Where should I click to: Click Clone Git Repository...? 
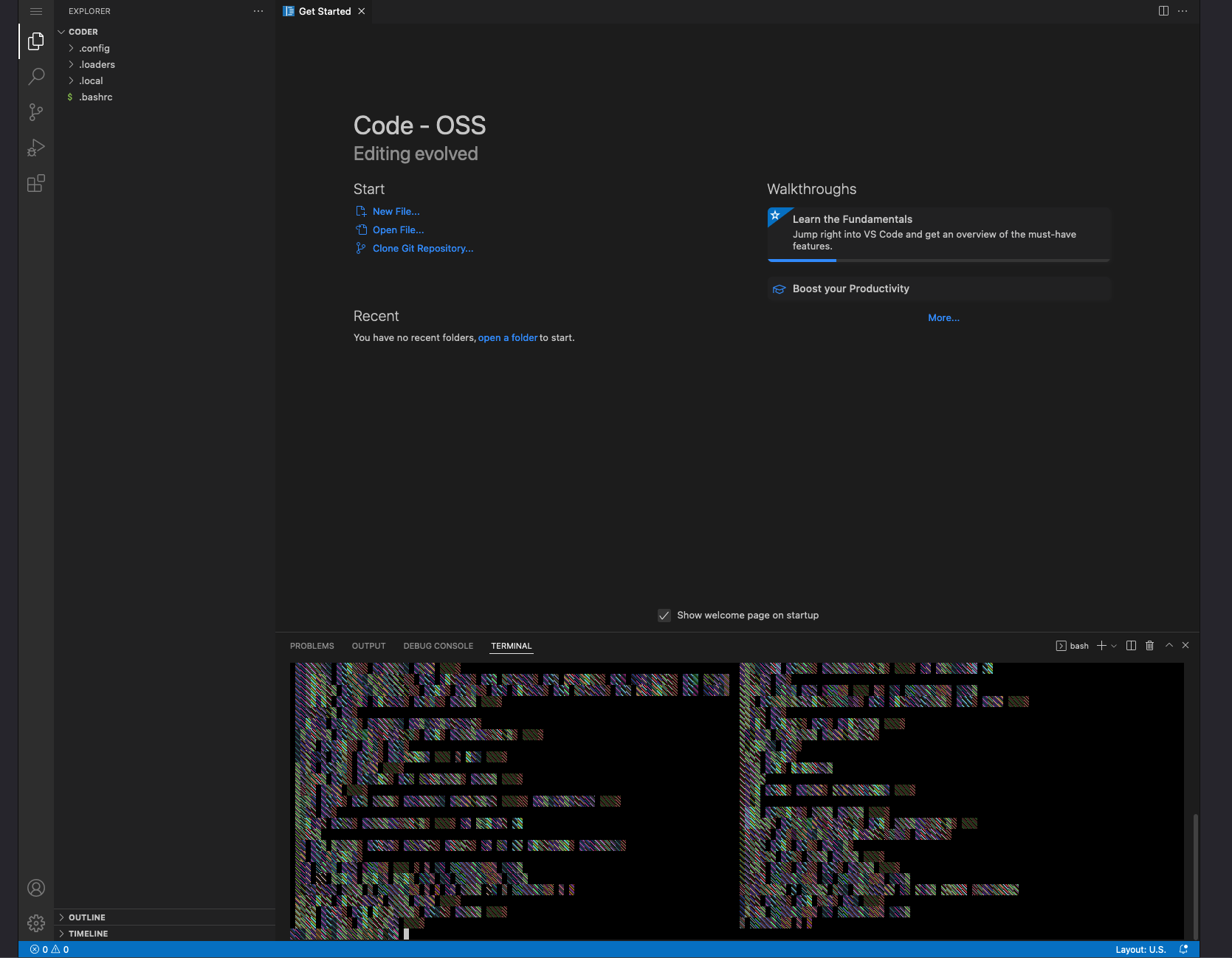tap(422, 248)
